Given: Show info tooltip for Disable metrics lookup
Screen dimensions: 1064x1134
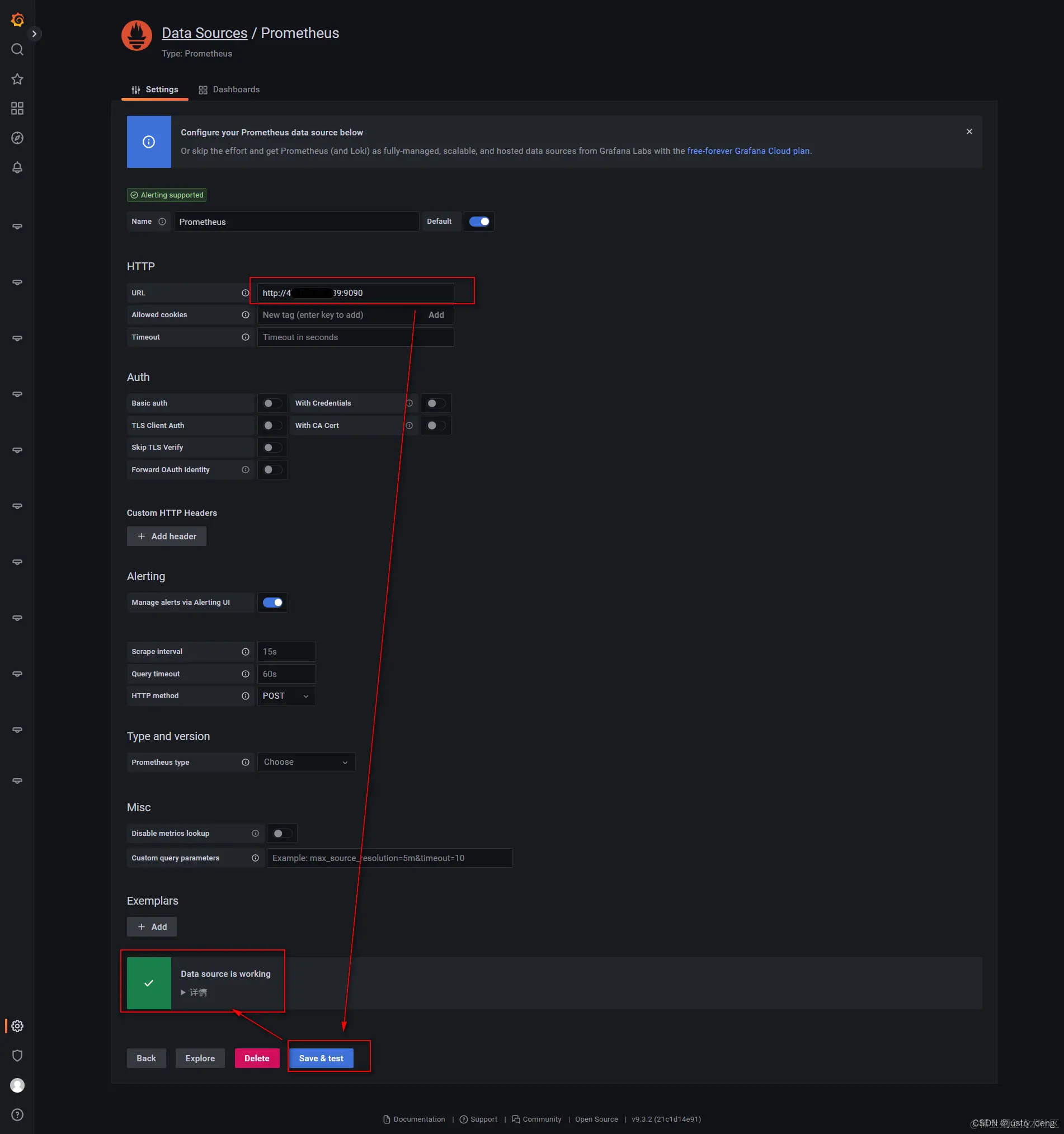Looking at the screenshot, I should pos(255,834).
